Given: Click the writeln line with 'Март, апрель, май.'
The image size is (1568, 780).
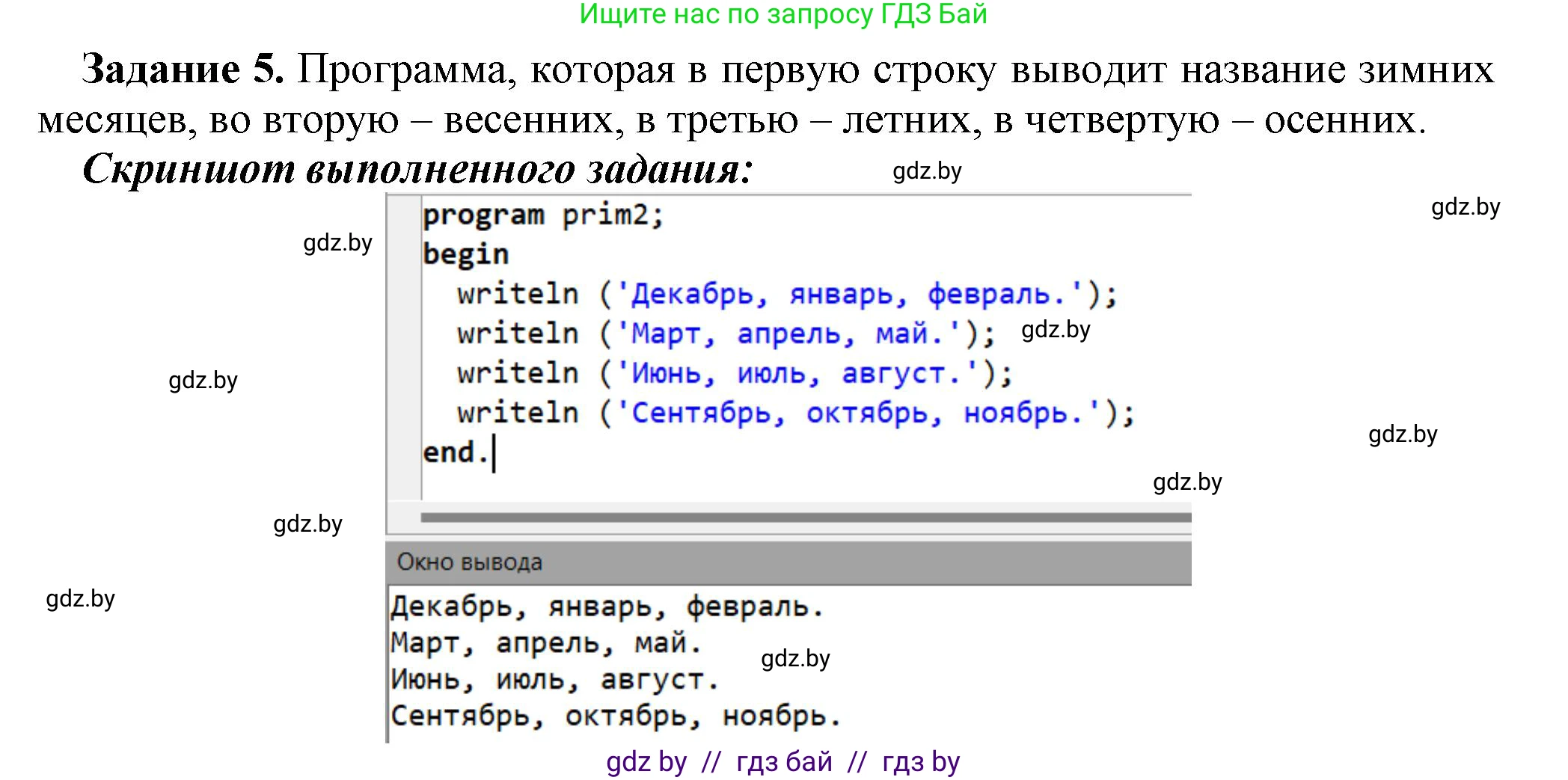Looking at the screenshot, I should click(x=726, y=334).
